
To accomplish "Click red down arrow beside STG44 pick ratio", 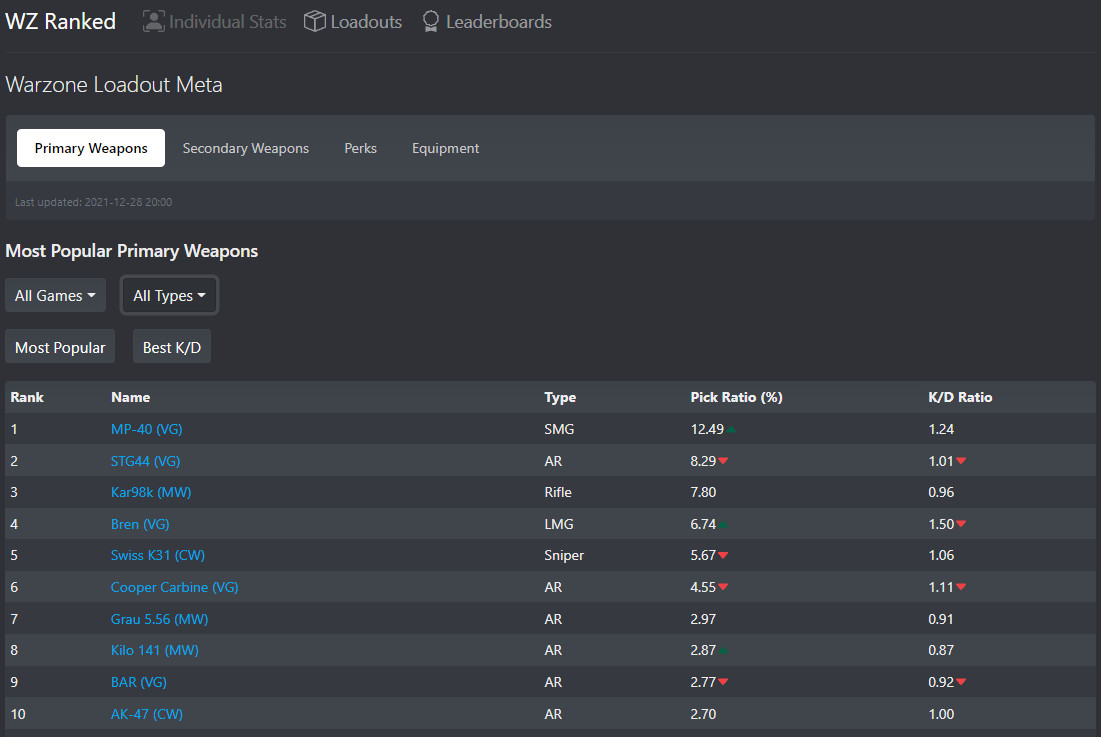I will (x=723, y=461).
